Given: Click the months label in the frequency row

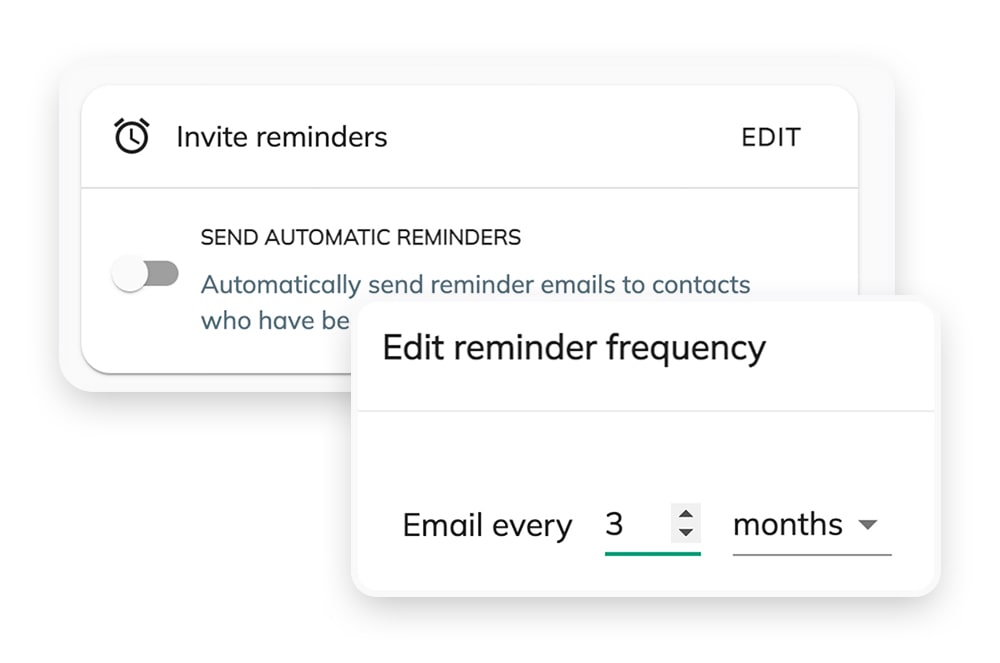Looking at the screenshot, I should [788, 523].
